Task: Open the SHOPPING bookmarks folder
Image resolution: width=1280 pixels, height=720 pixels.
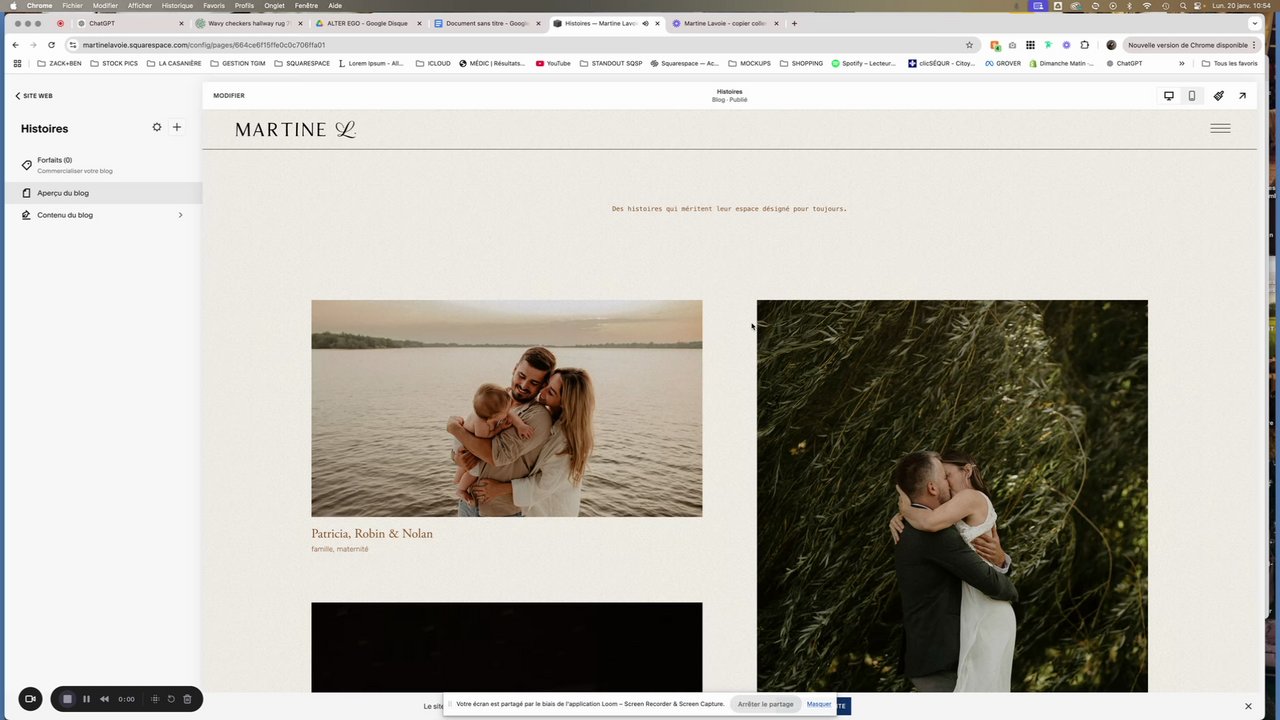Action: coord(801,63)
